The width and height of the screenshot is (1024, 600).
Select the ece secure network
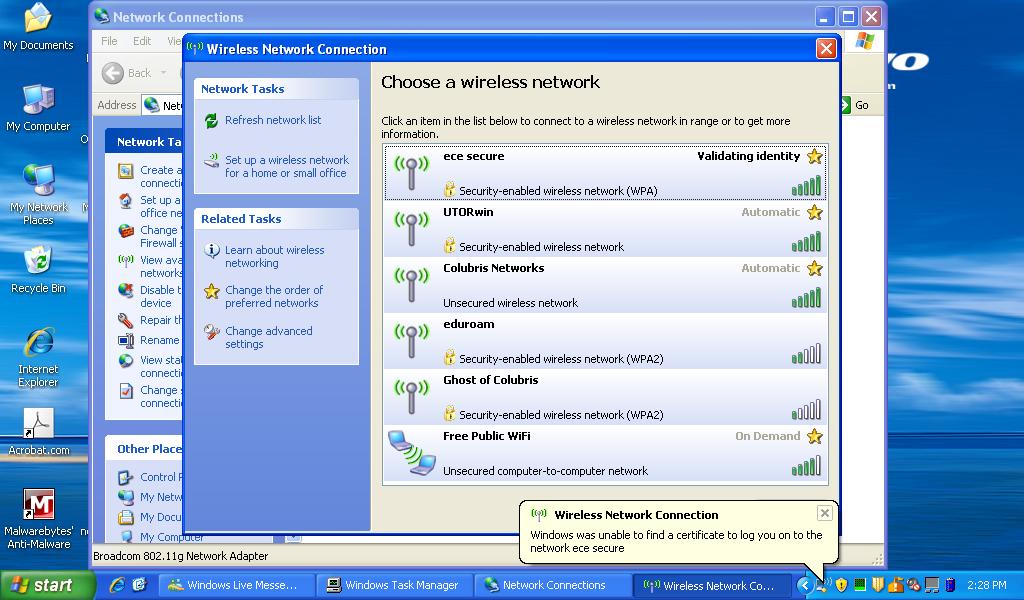pos(605,172)
